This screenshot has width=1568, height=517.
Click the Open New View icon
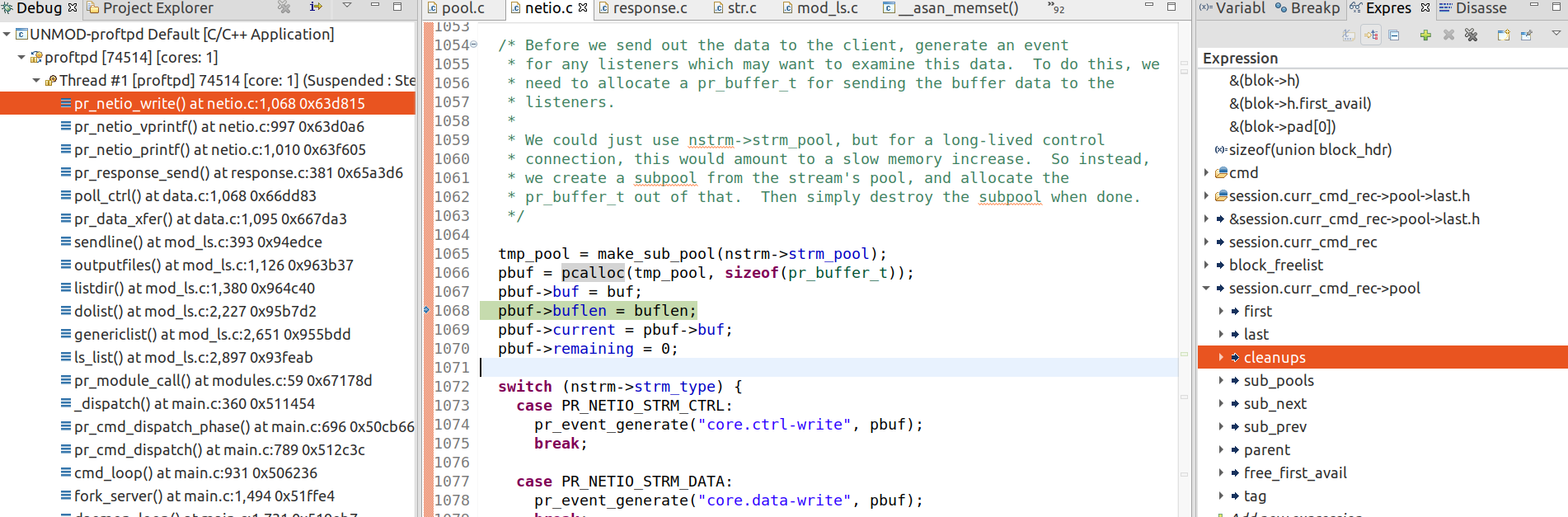pos(1504,35)
